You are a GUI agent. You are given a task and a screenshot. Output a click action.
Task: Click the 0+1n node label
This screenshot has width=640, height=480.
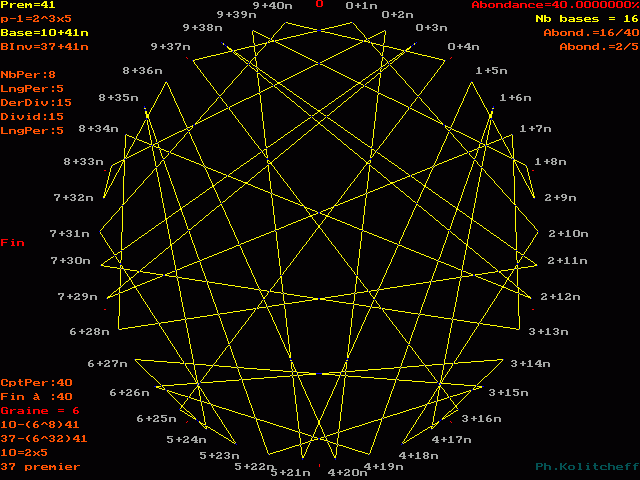[361, 6]
